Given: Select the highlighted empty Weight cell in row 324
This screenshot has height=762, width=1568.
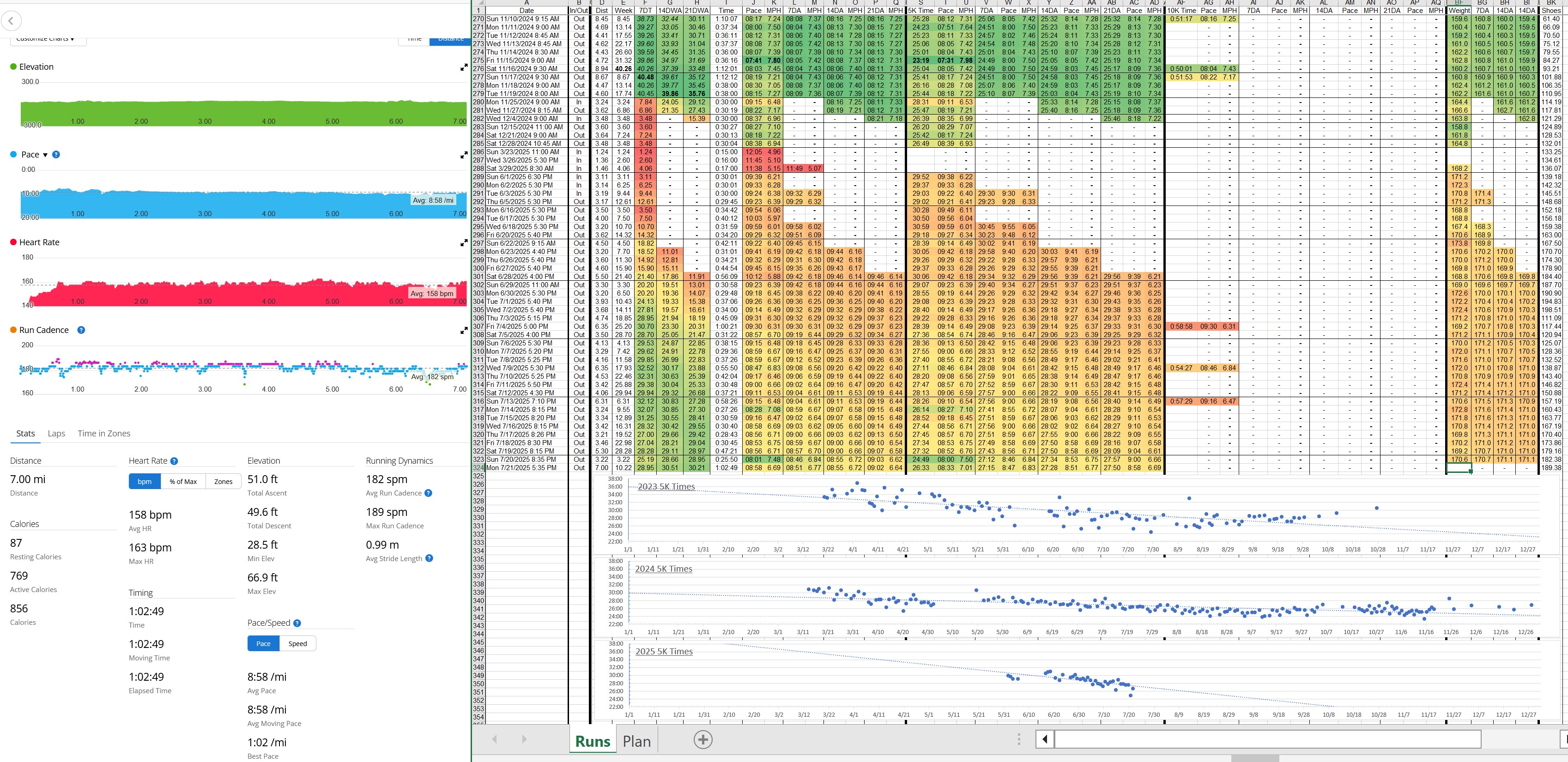Looking at the screenshot, I should (x=1459, y=468).
